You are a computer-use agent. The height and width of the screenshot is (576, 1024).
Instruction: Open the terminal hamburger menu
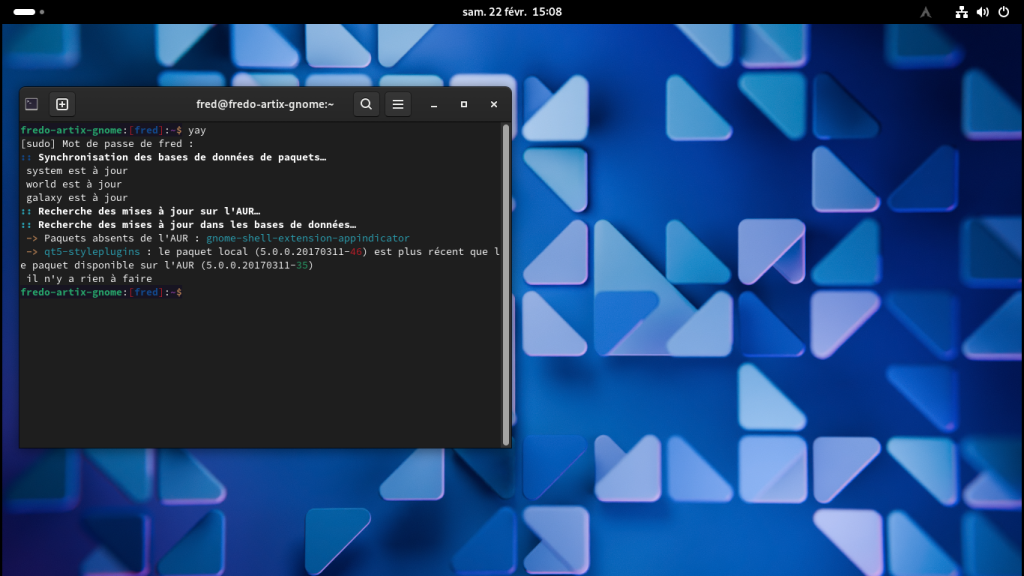pos(397,104)
